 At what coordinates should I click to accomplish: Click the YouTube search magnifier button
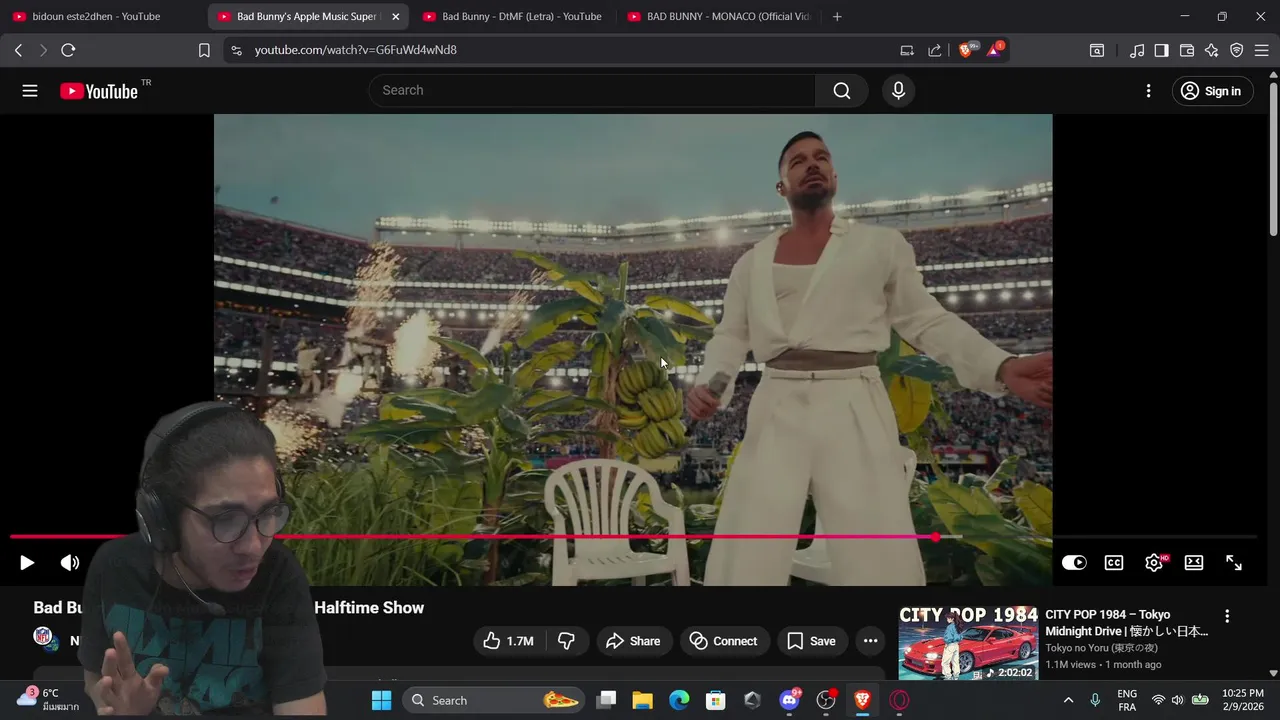[842, 91]
